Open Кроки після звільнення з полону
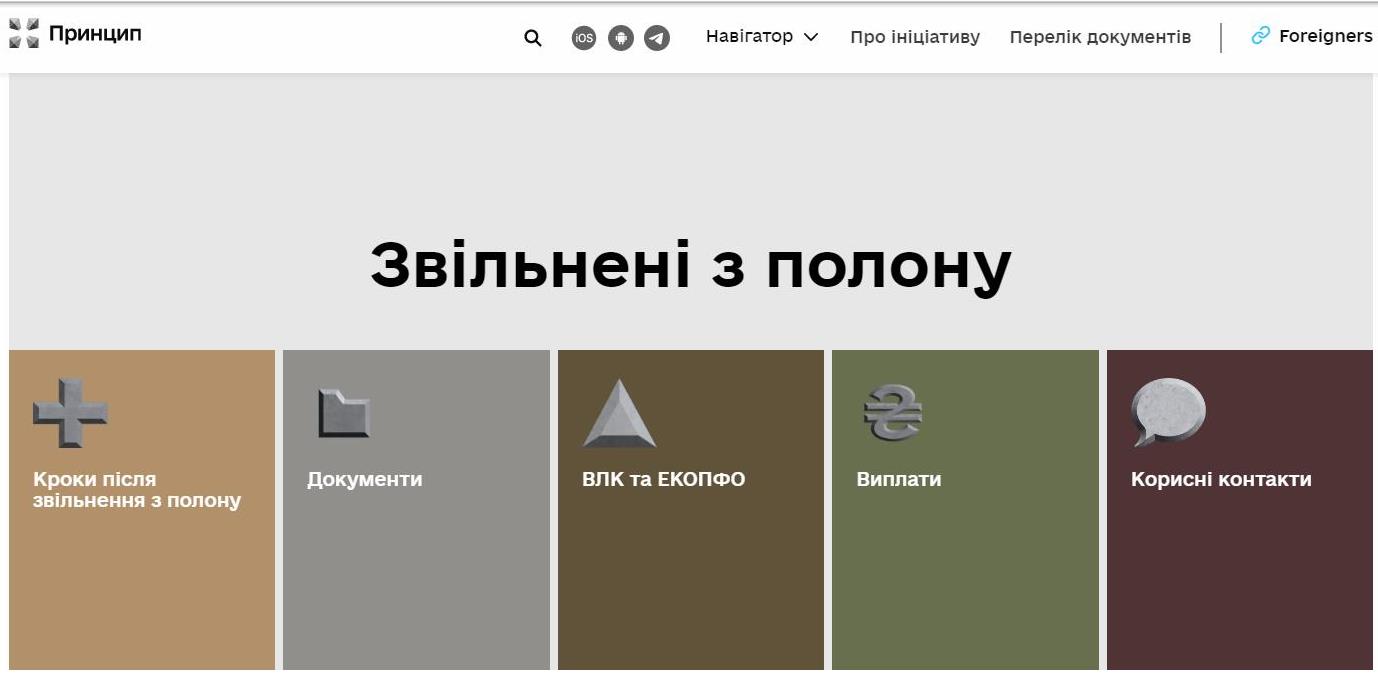 tap(137, 490)
